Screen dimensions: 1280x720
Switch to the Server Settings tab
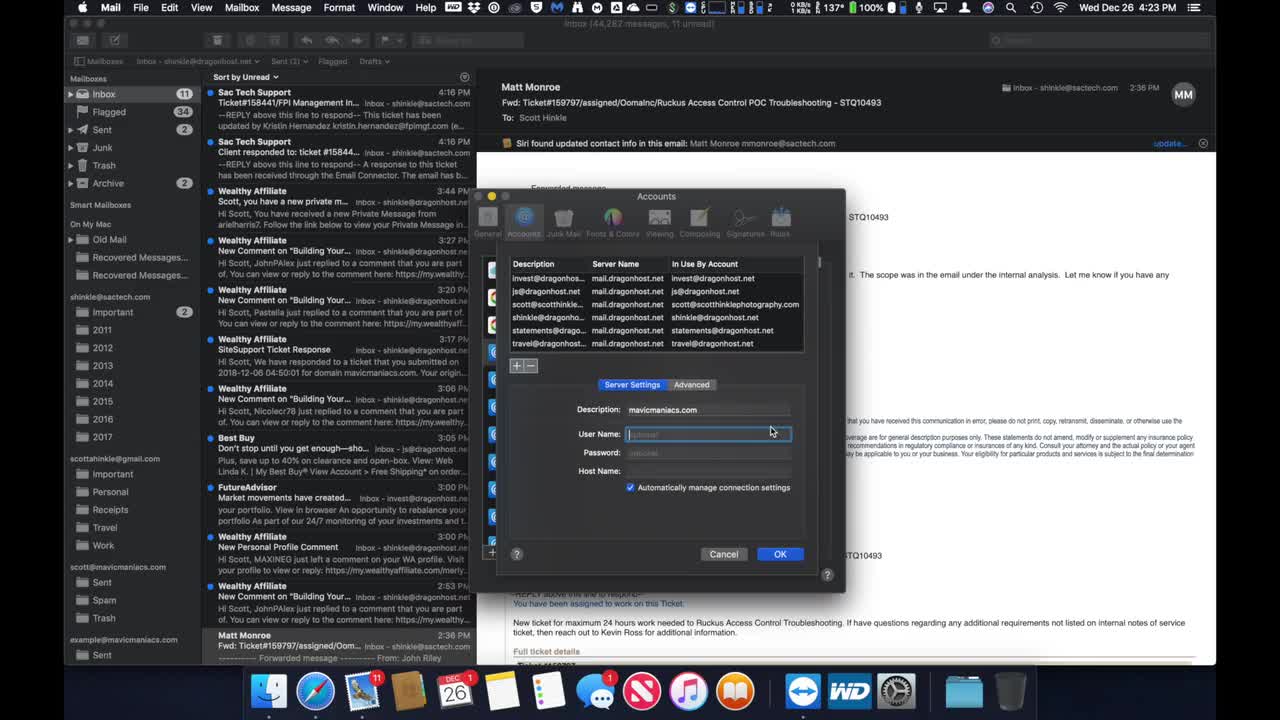pos(632,385)
